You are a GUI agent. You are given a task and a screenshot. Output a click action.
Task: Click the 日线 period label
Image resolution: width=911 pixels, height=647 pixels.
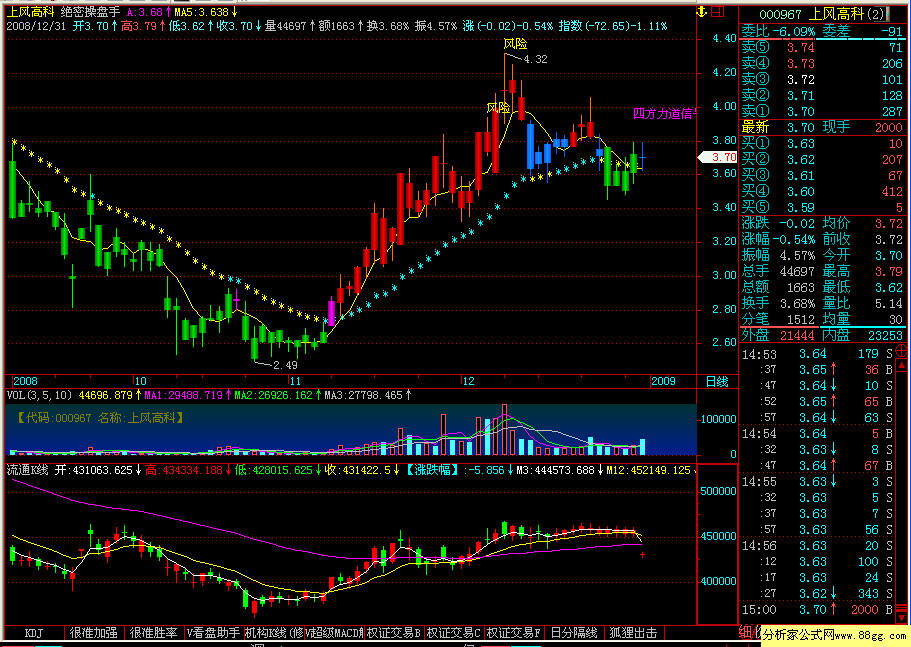click(x=717, y=382)
